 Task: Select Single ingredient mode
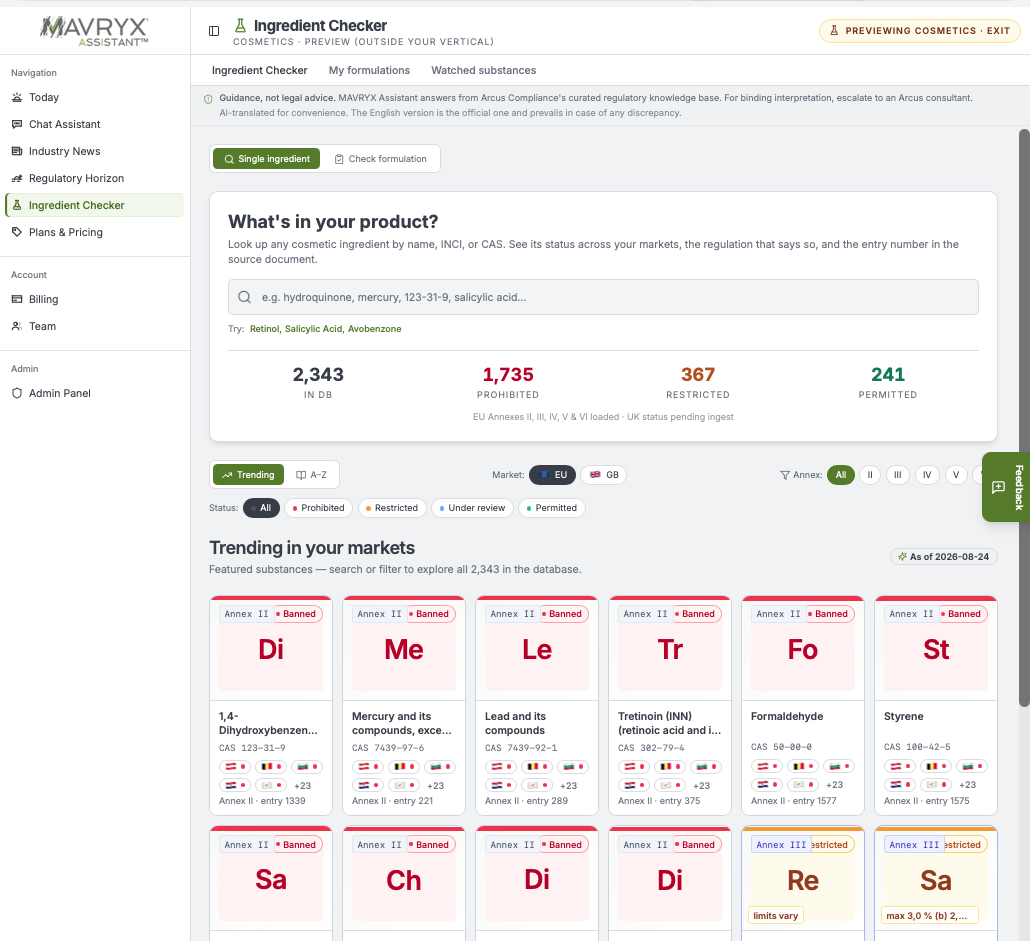pyautogui.click(x=267, y=159)
